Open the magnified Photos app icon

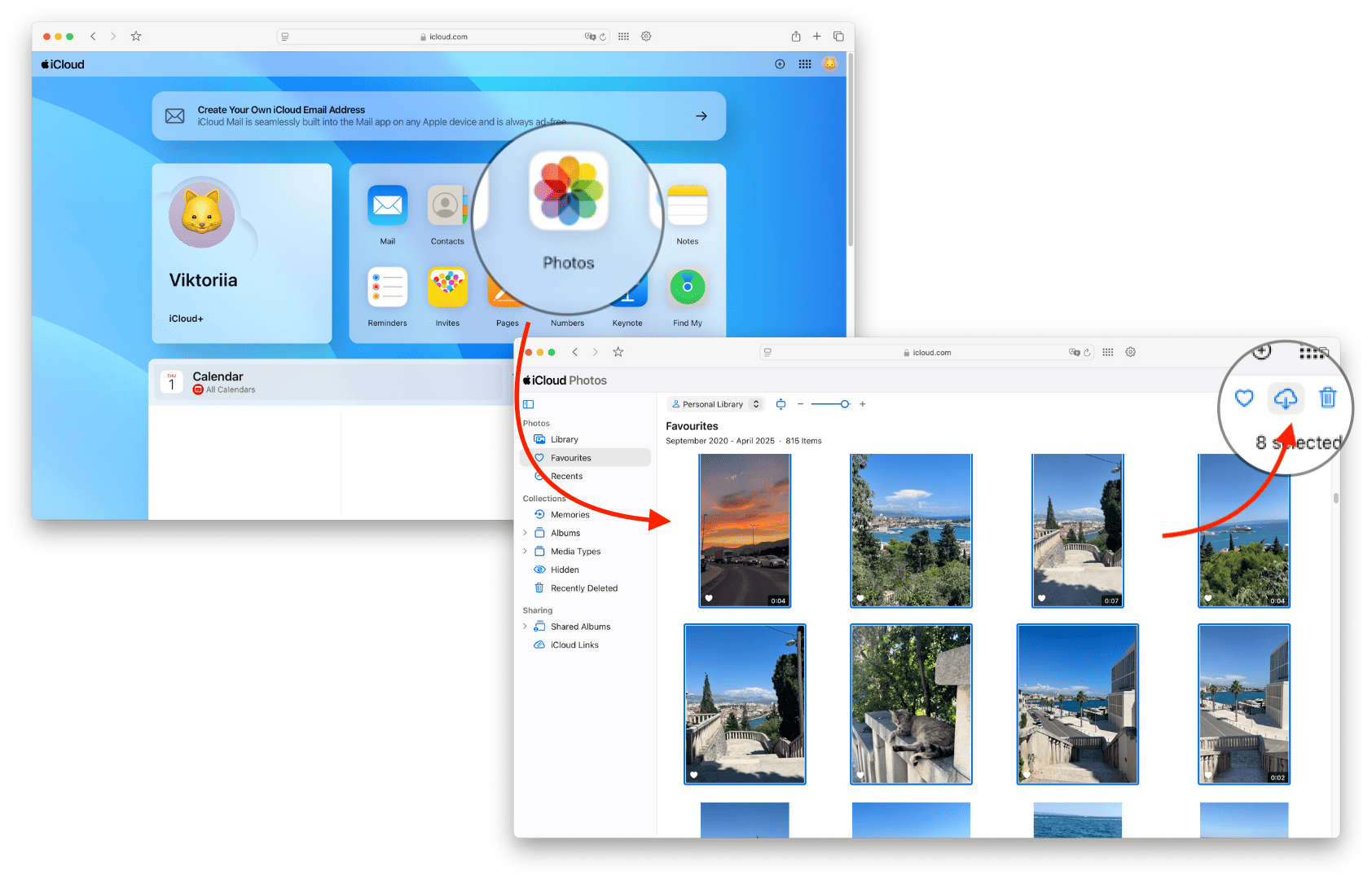(569, 191)
